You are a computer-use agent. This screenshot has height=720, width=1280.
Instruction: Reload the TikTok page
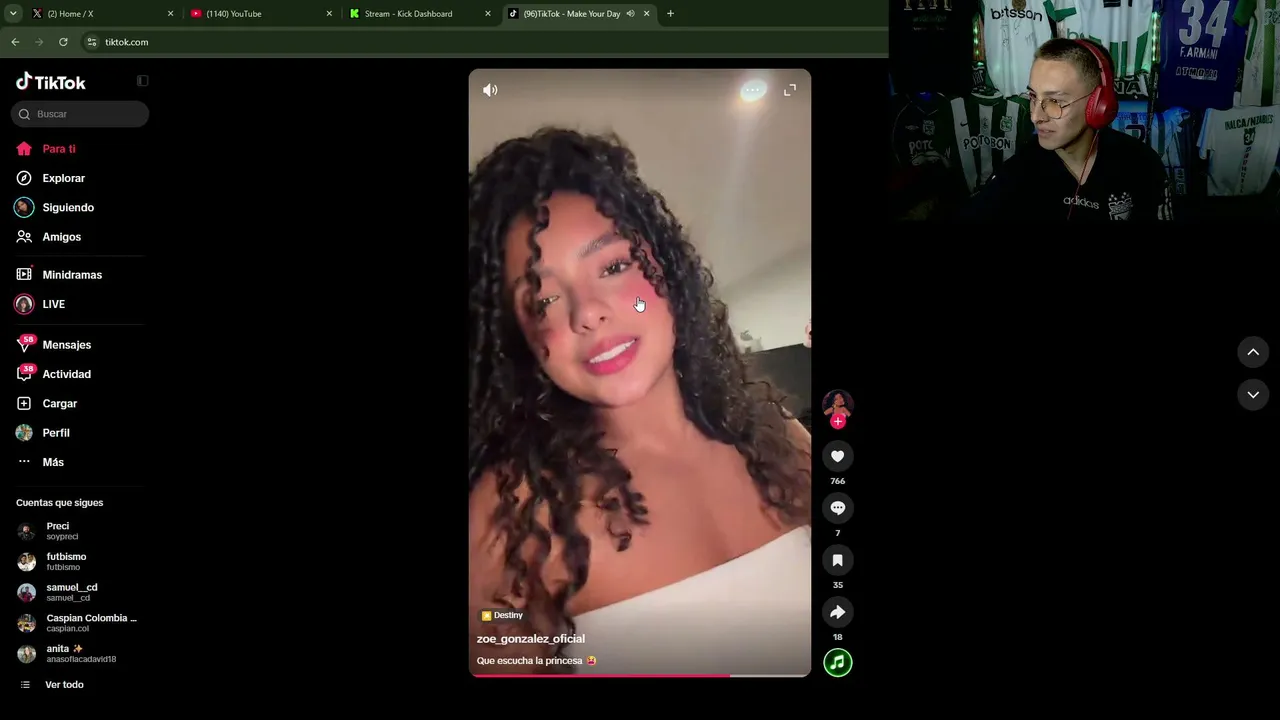[63, 42]
